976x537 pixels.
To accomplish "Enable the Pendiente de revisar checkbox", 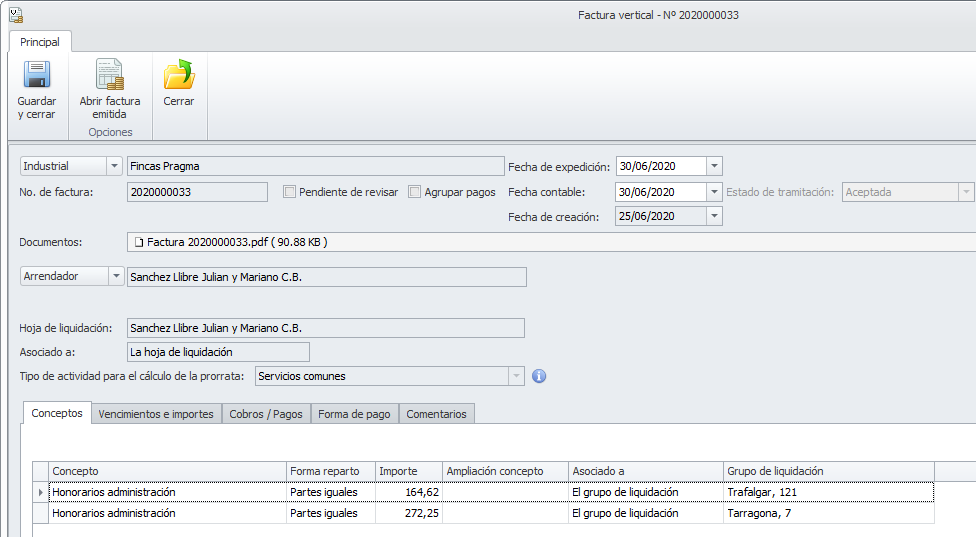I will (290, 192).
